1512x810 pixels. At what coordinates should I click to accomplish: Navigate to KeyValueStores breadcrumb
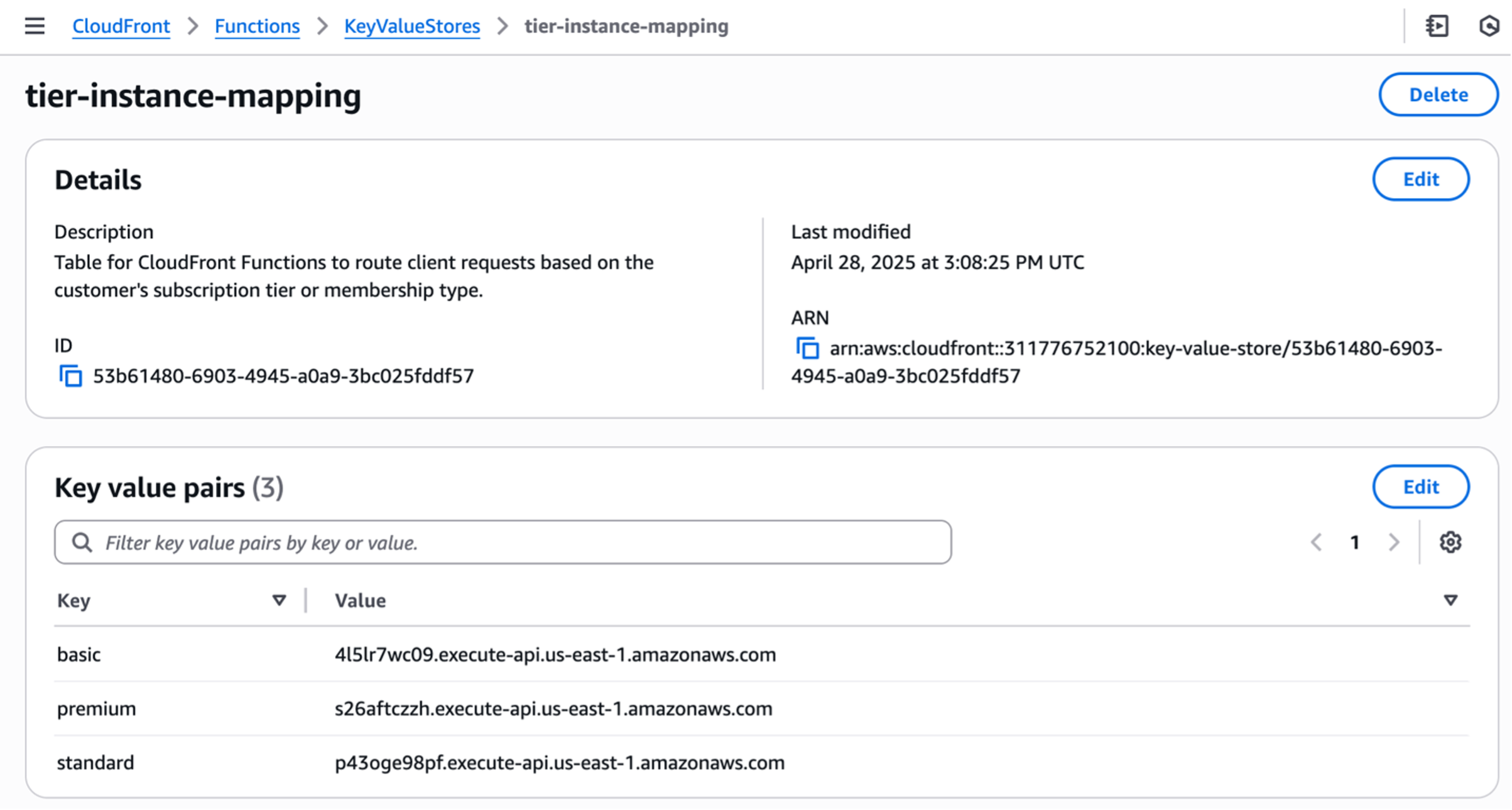pos(411,26)
